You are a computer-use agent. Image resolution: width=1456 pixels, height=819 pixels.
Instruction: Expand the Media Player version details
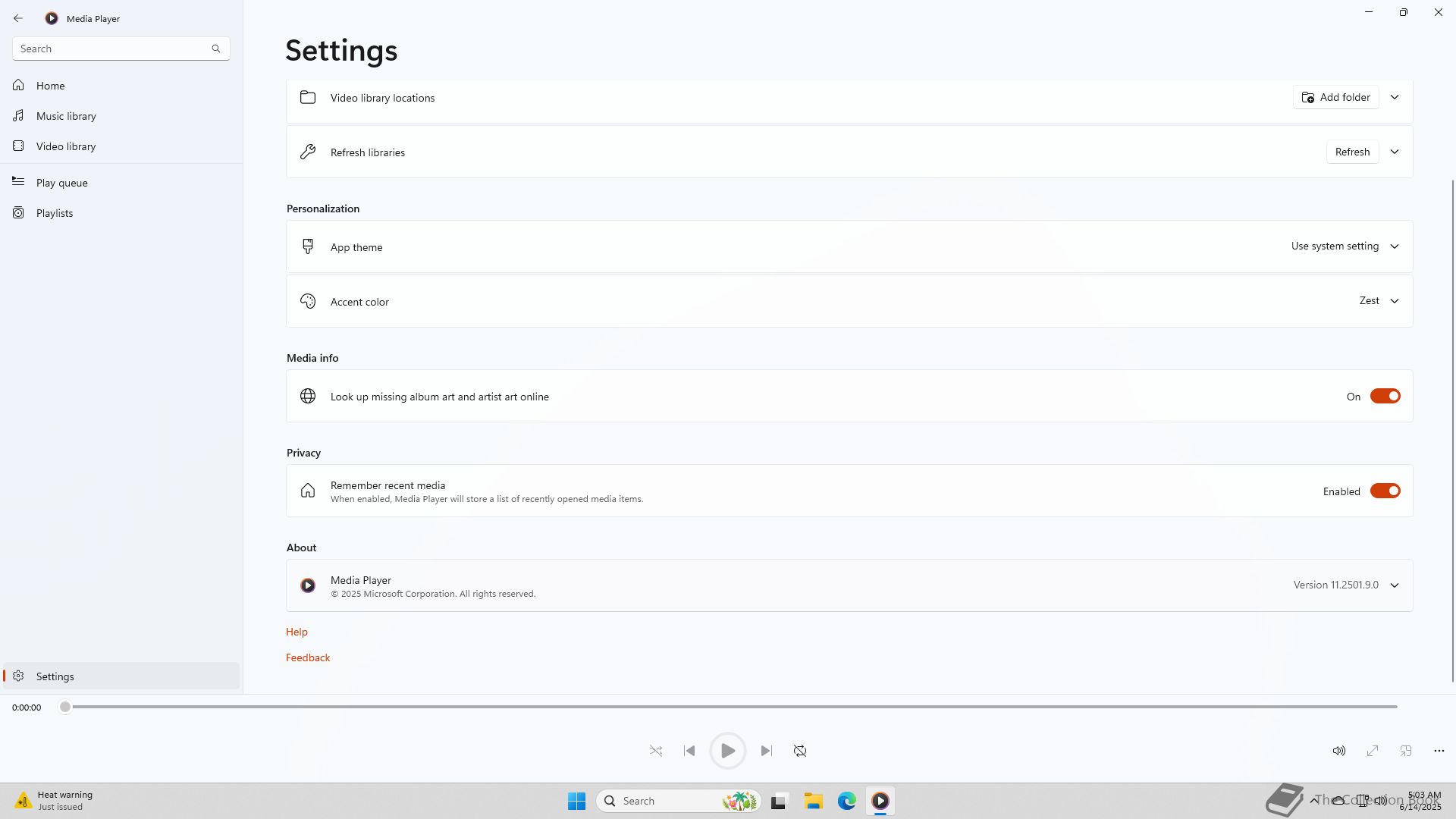tap(1394, 585)
